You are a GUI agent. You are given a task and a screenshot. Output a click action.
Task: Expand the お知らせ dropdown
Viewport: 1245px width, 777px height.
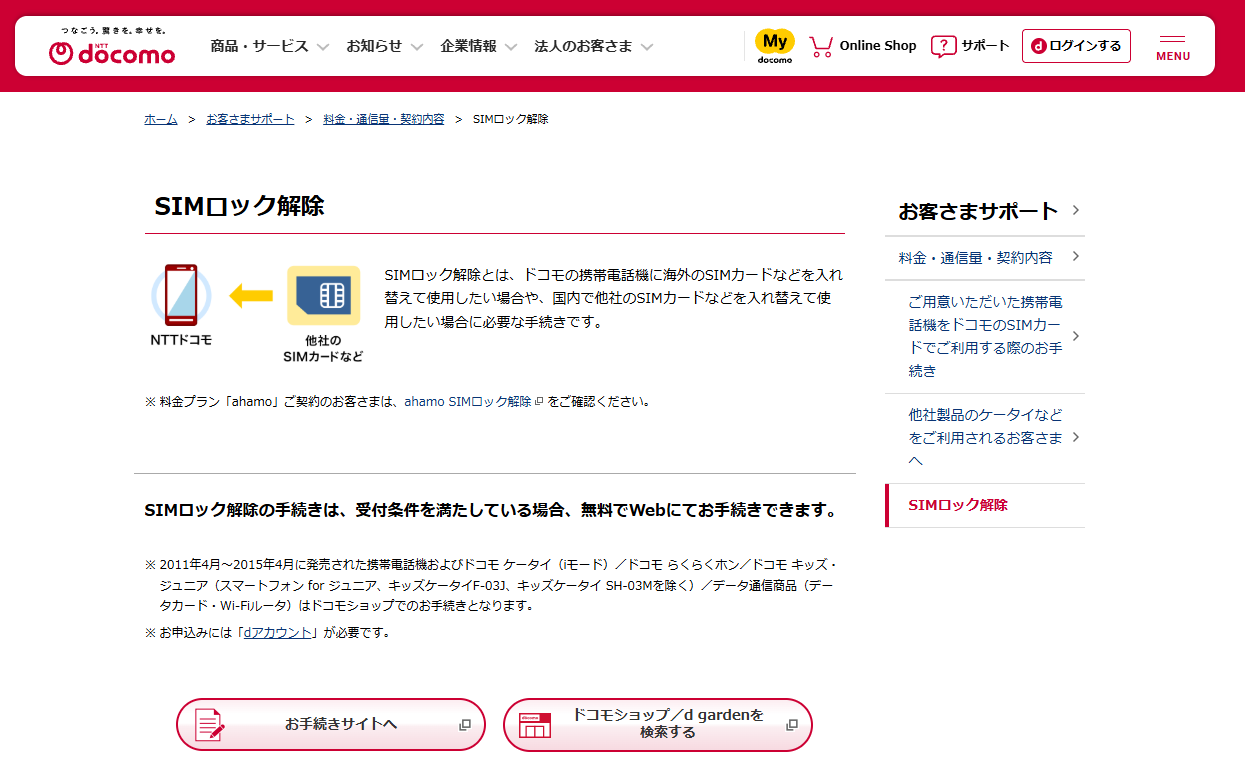click(x=417, y=47)
